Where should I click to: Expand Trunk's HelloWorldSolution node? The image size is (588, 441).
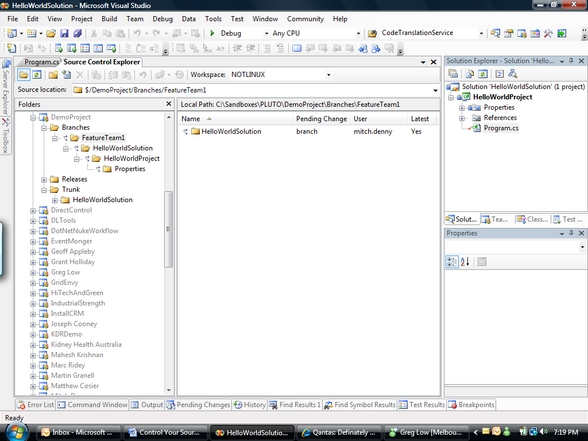55,200
